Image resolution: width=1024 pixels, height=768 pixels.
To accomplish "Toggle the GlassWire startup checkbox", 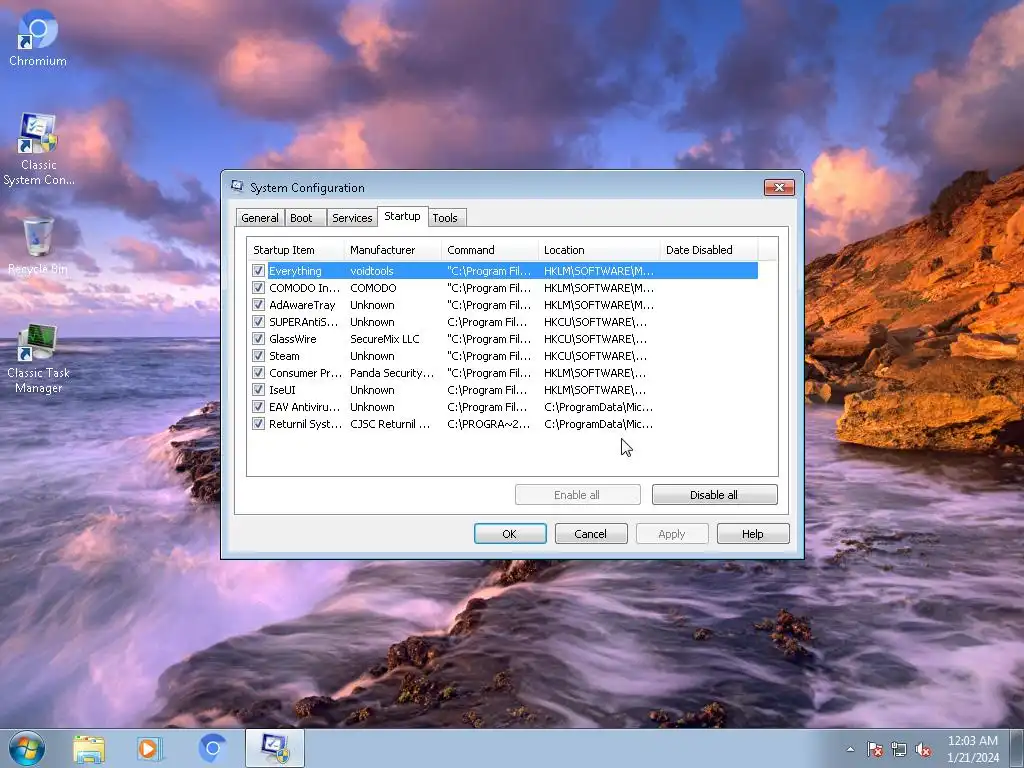I will (258, 338).
